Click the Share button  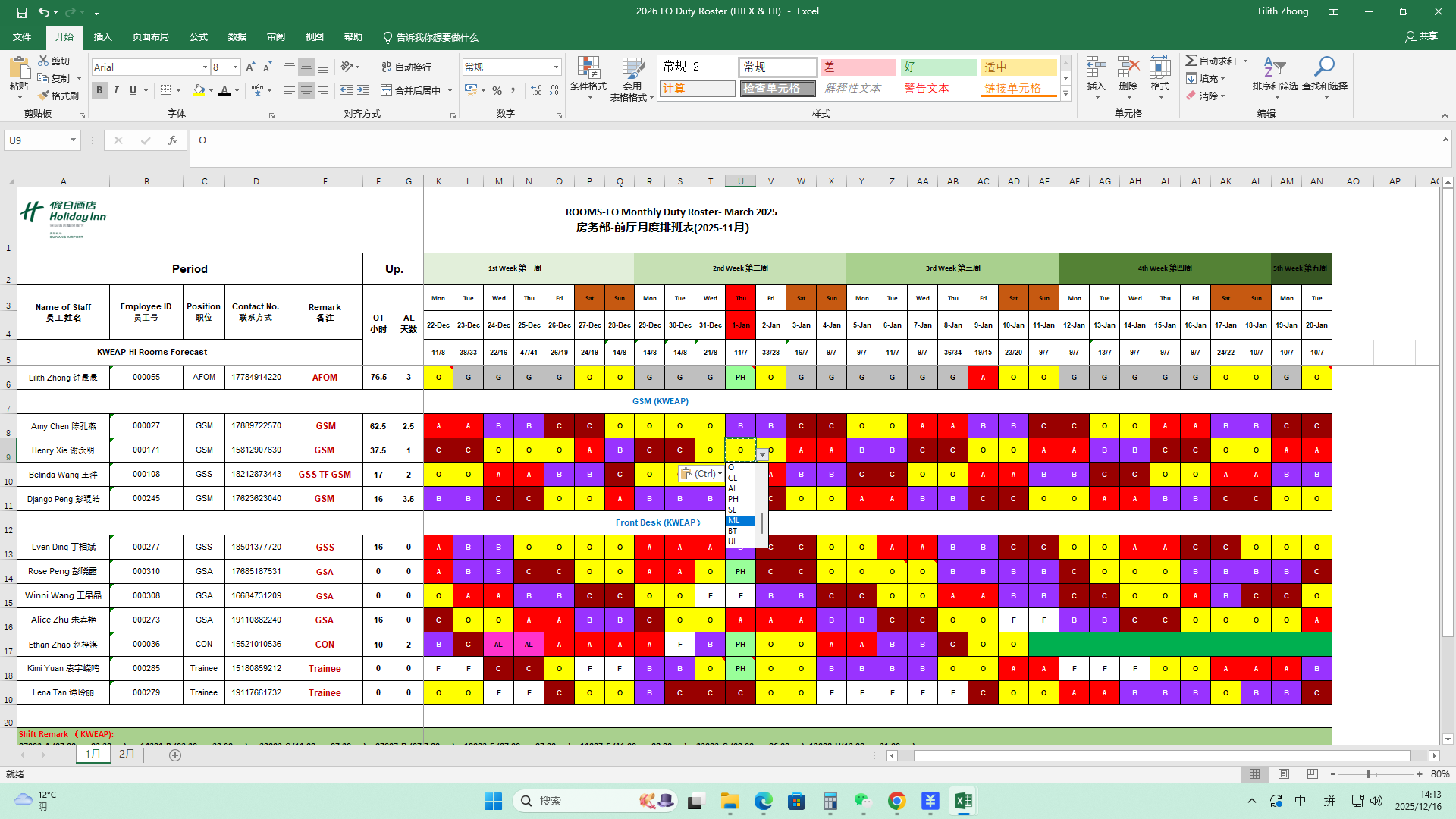click(1422, 36)
